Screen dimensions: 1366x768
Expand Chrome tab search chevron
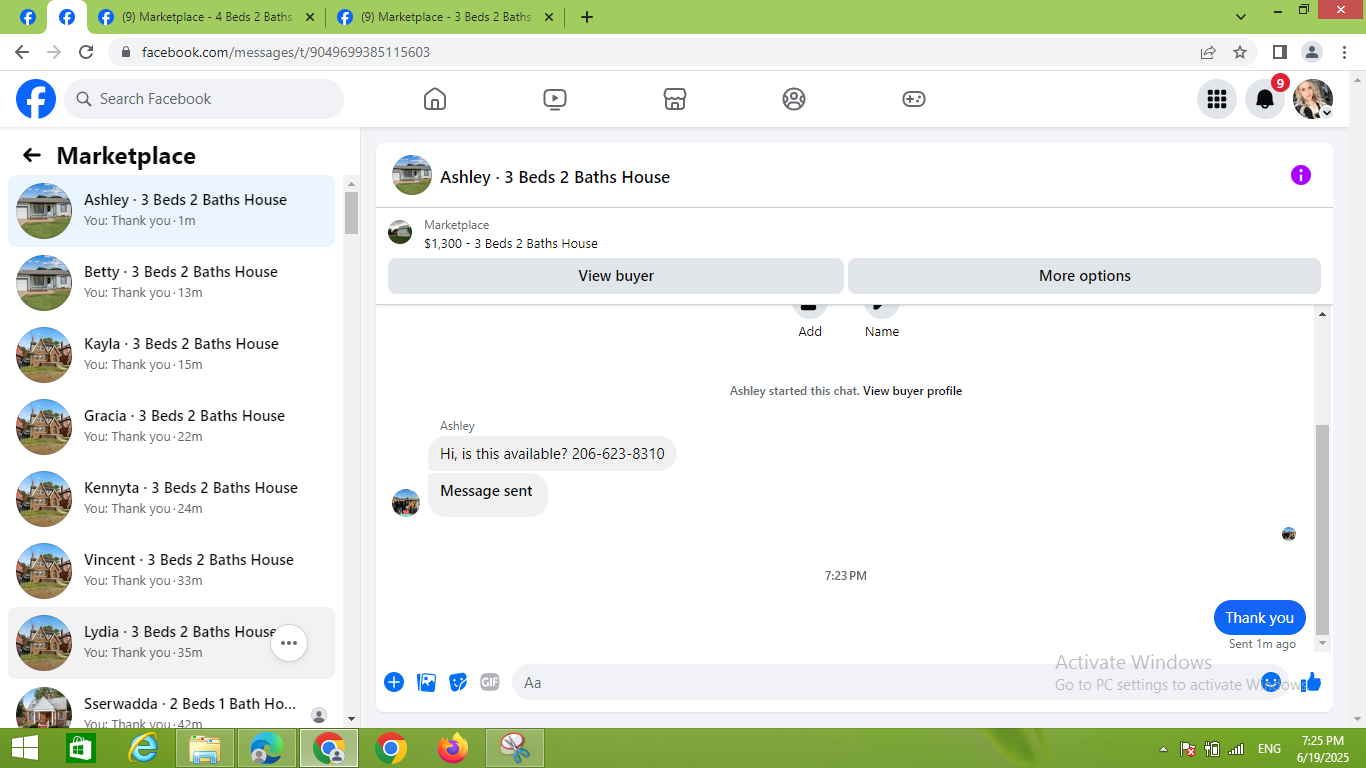pyautogui.click(x=1241, y=17)
